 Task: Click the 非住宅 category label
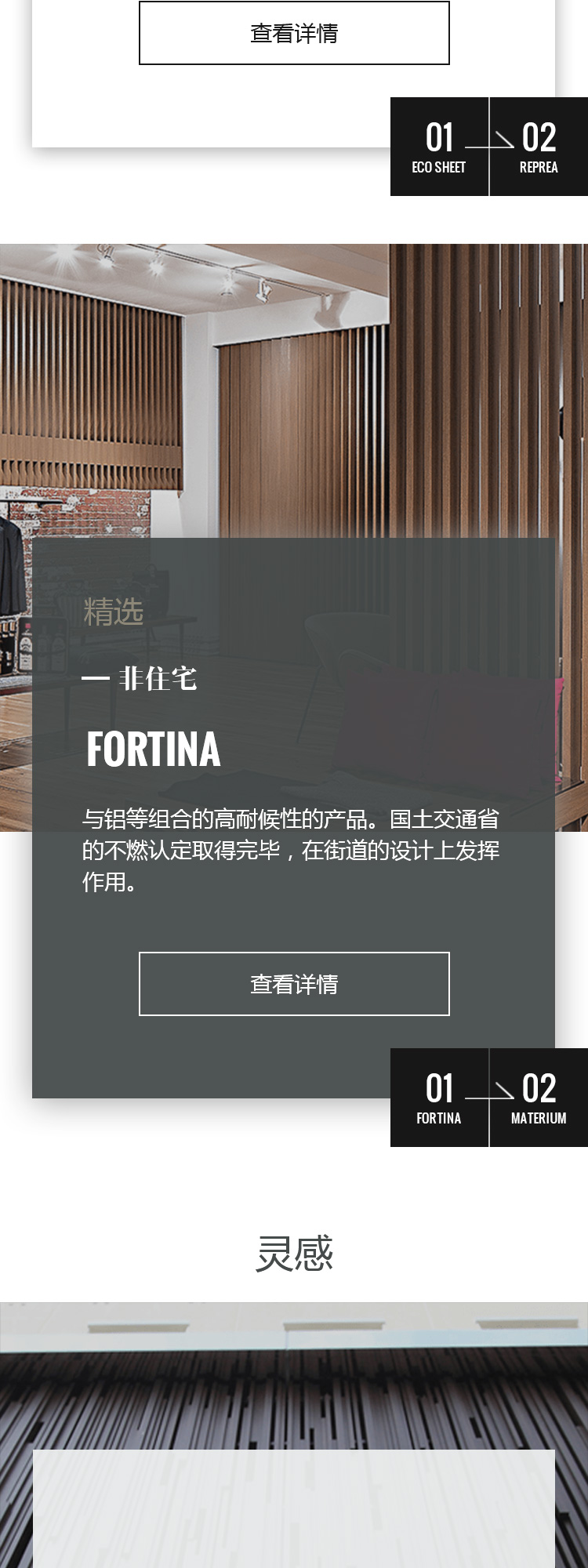pyautogui.click(x=158, y=679)
